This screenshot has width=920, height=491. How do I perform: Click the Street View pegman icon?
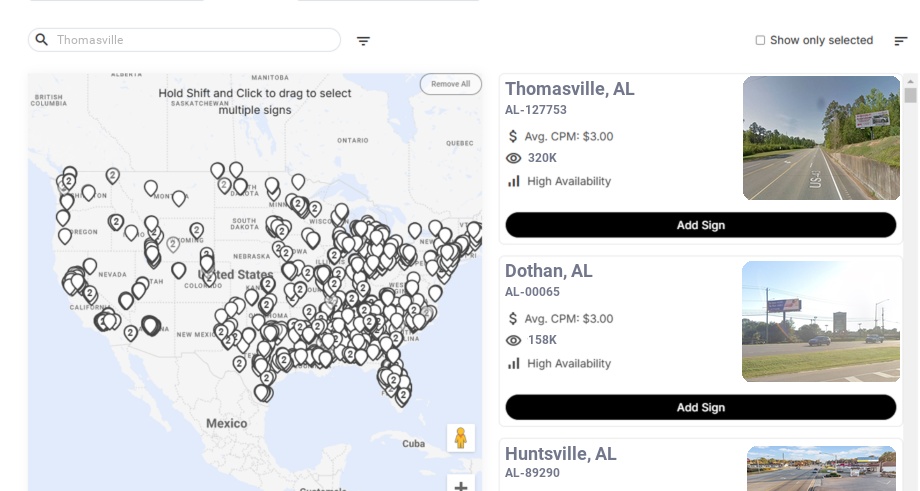[461, 438]
